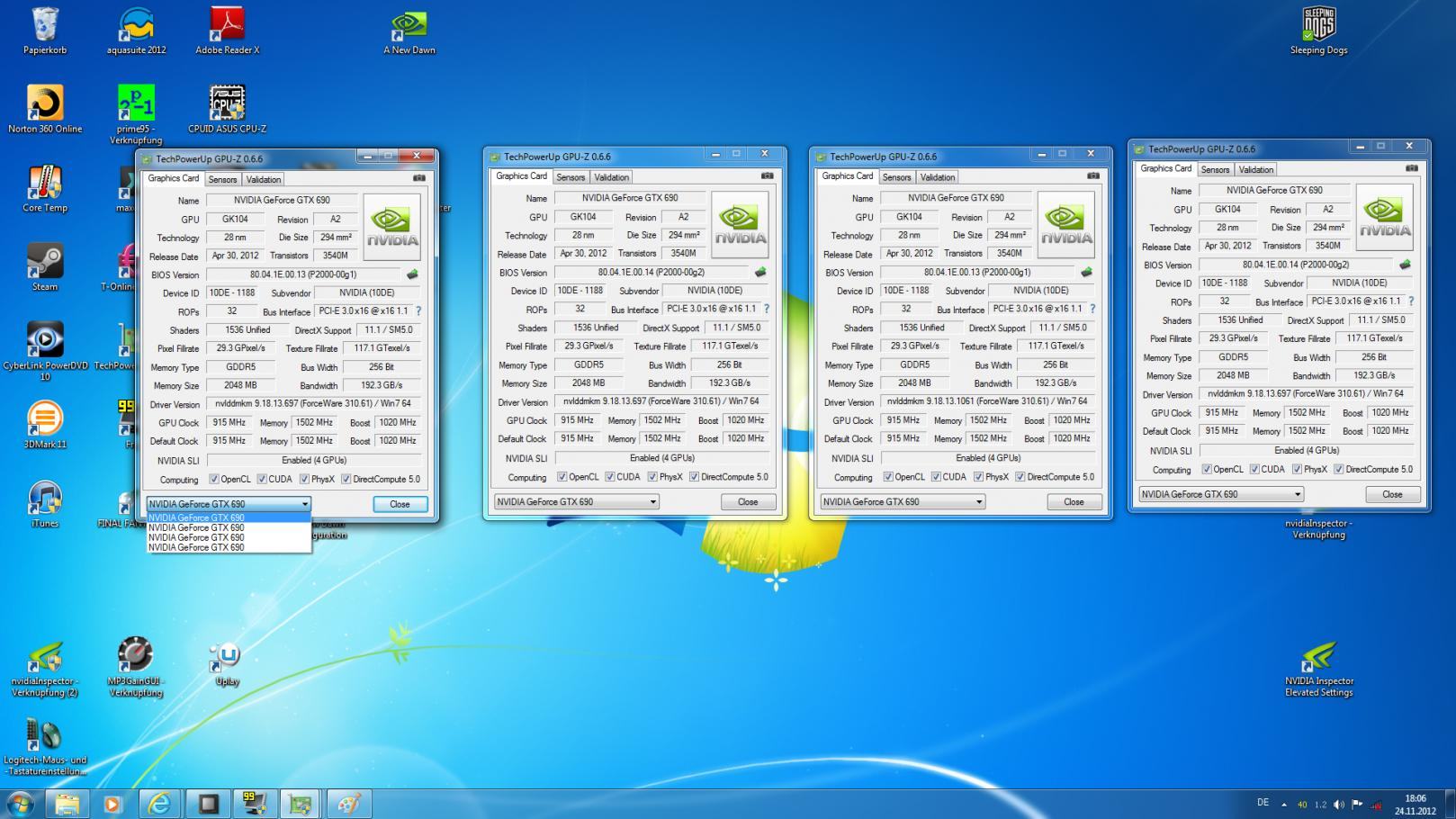This screenshot has width=1456, height=819.
Task: Toggle DirectCompute 5.0 checkbox in rightmost GPU-Z window
Action: [1339, 470]
